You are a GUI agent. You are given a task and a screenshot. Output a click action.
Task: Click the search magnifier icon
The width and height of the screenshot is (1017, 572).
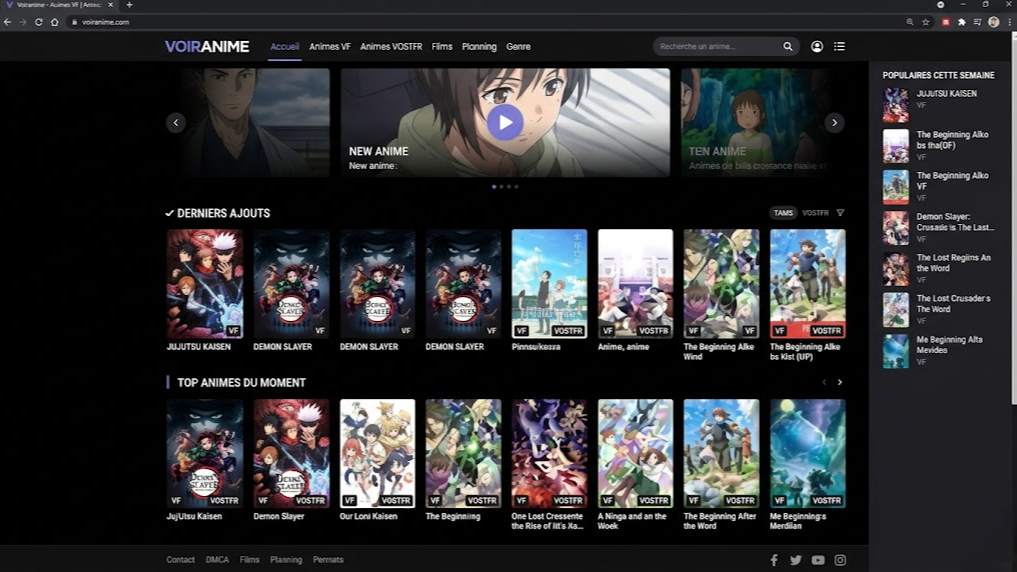pyautogui.click(x=788, y=46)
